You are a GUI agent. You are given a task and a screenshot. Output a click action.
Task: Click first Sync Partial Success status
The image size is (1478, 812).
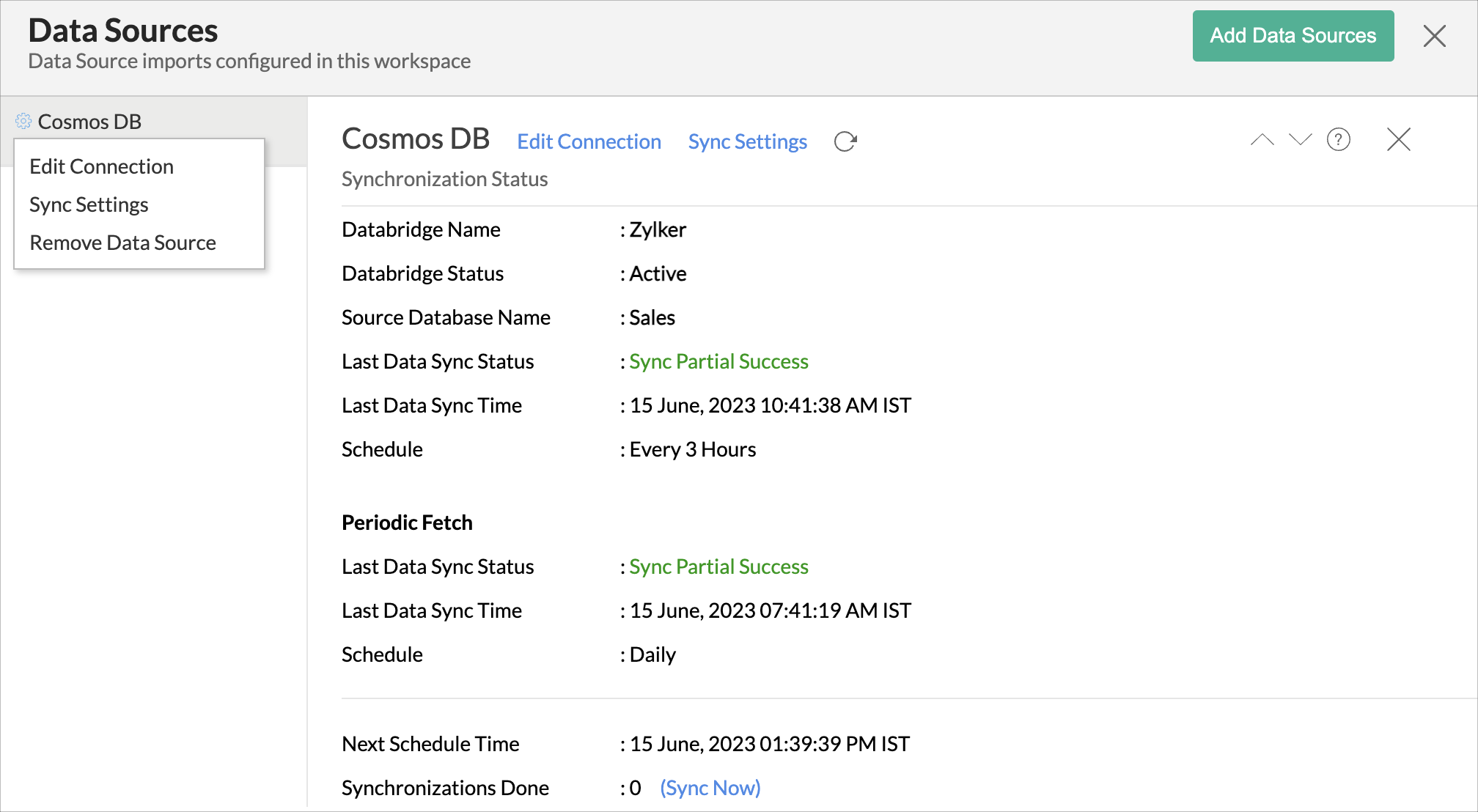click(x=718, y=361)
